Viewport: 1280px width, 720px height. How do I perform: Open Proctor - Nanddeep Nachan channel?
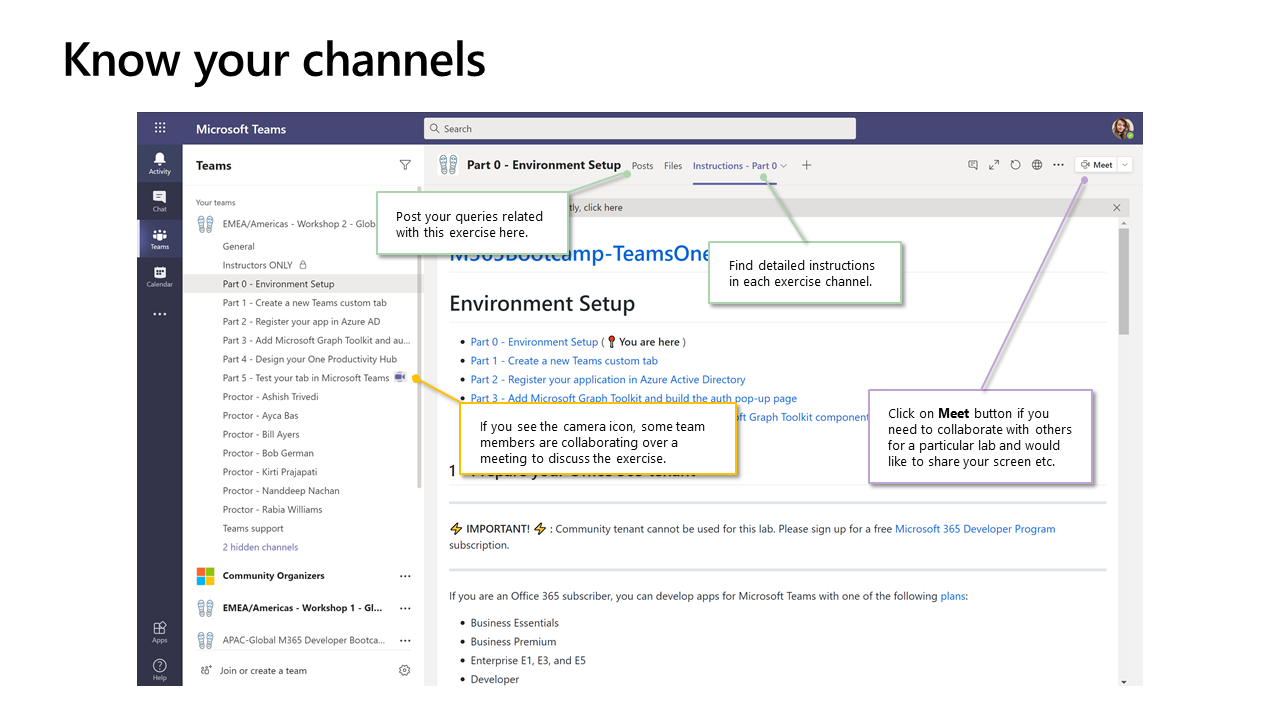[x=281, y=491]
